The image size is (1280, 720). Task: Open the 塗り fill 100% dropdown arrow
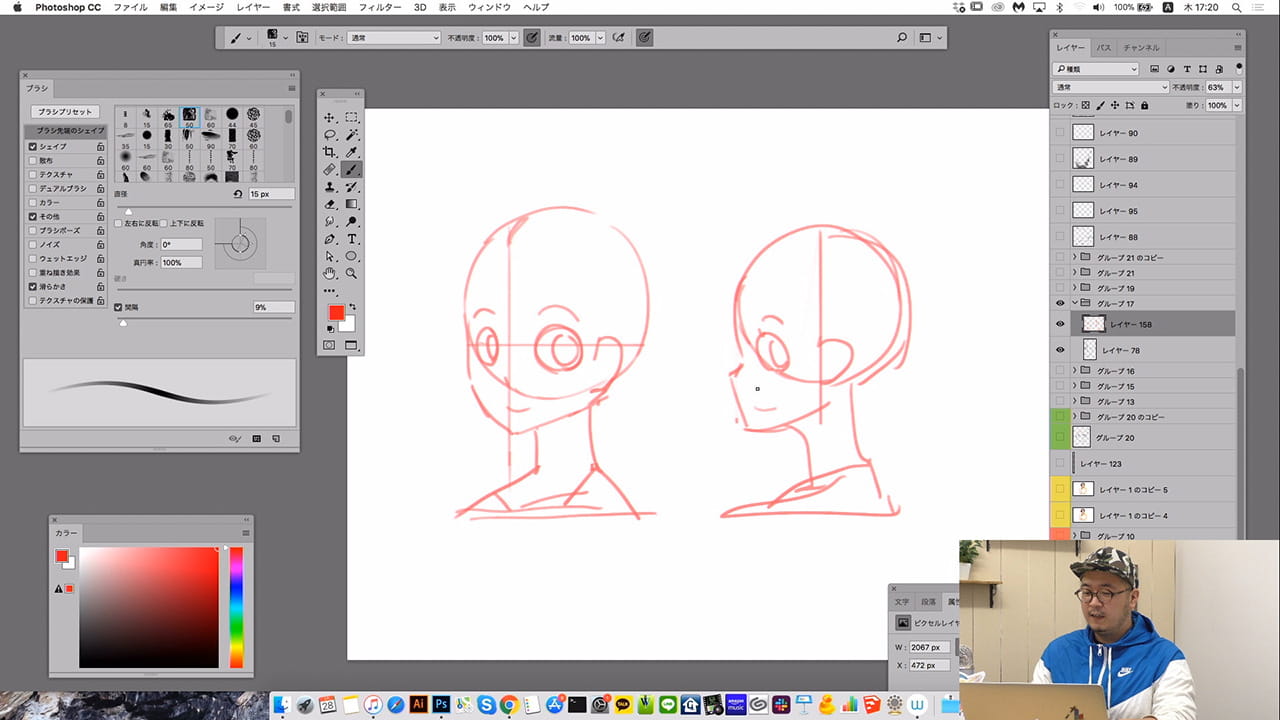click(1237, 105)
